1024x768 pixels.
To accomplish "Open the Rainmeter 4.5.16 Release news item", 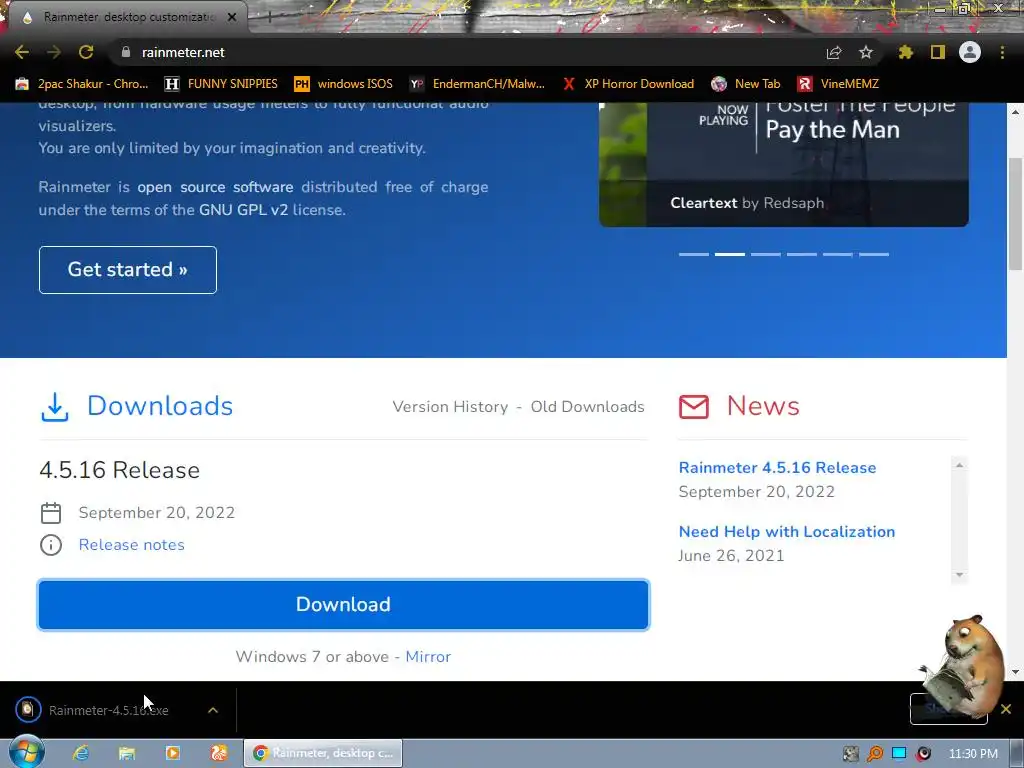I will tap(777, 468).
